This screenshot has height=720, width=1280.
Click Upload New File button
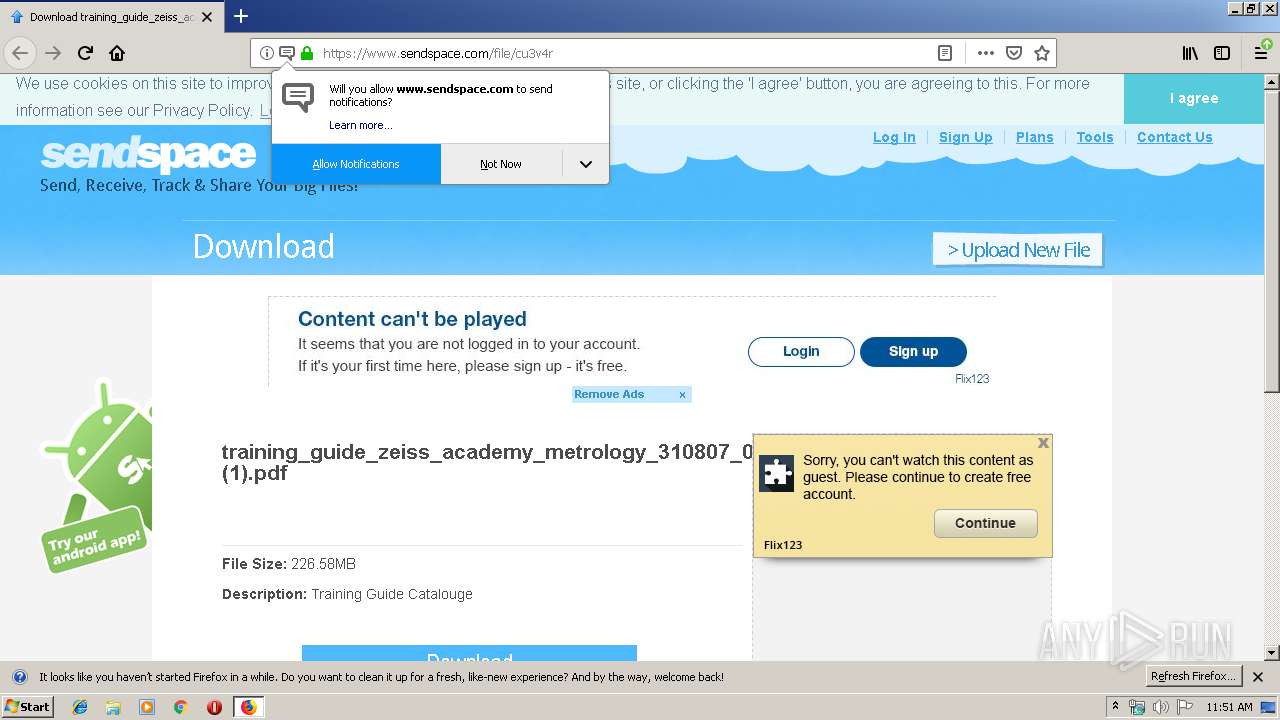1018,250
